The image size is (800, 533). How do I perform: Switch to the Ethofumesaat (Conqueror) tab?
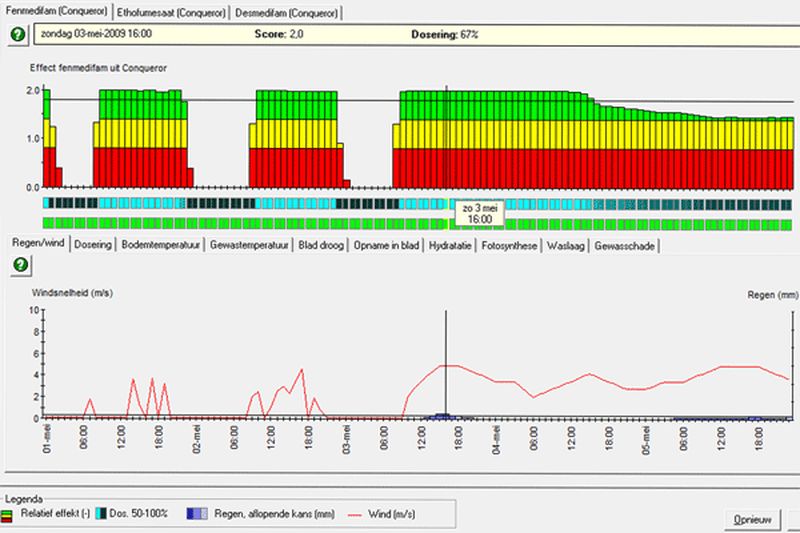169,13
